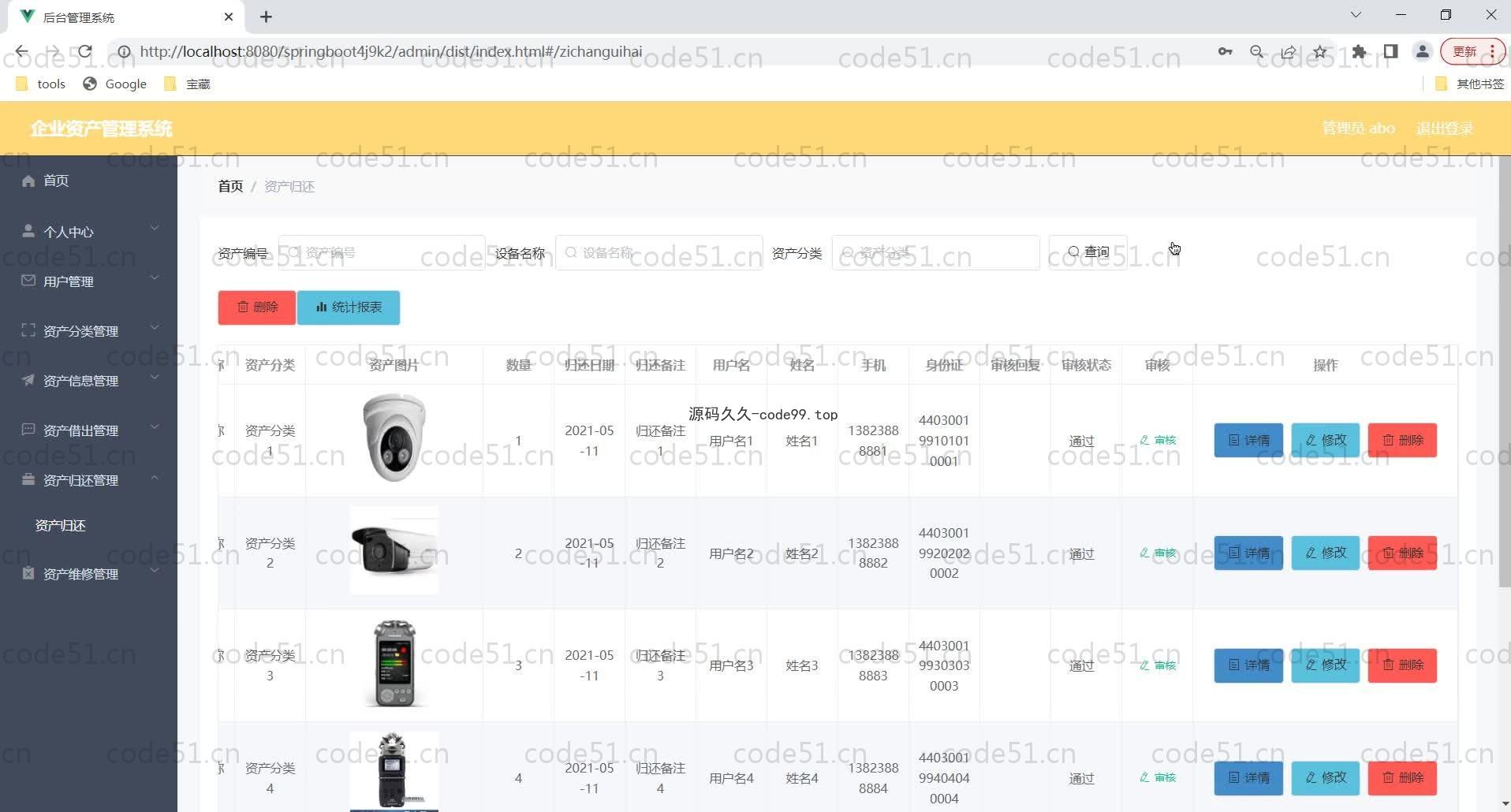1511x812 pixels.
Task: View 详情 for 用户名1 row
Action: (1248, 440)
